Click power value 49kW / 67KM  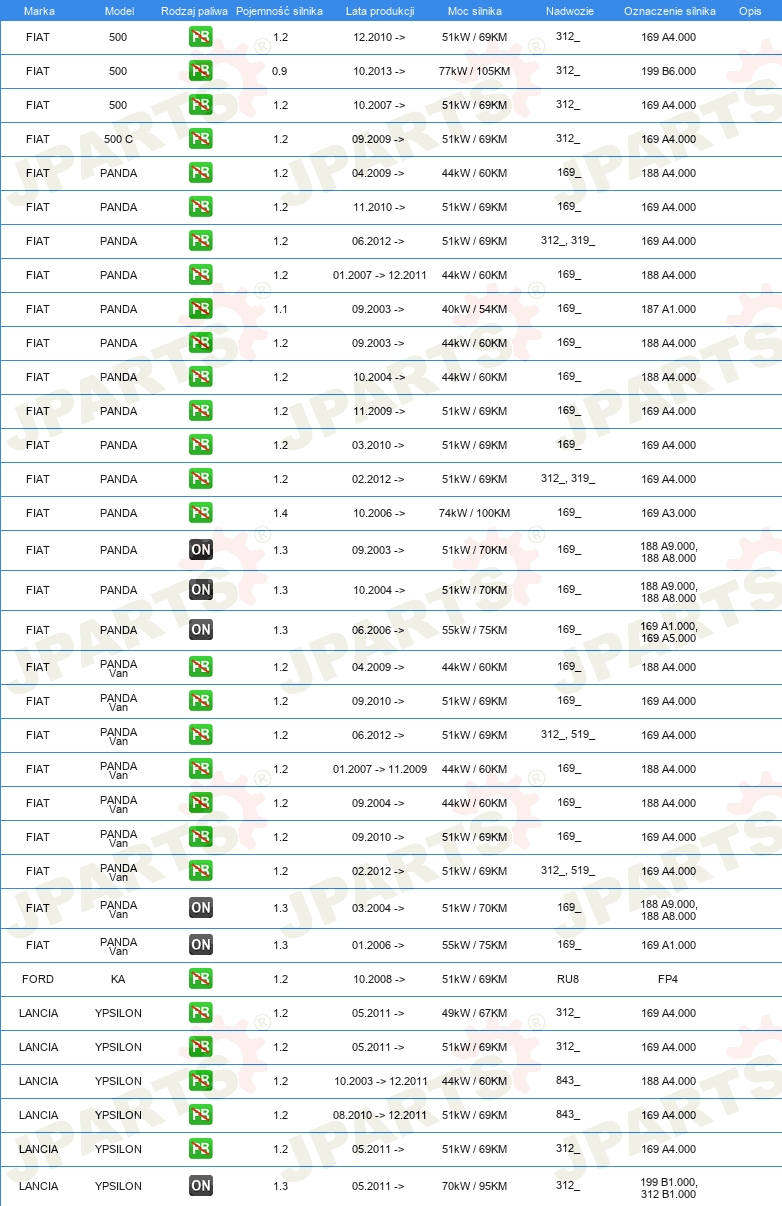point(474,1013)
